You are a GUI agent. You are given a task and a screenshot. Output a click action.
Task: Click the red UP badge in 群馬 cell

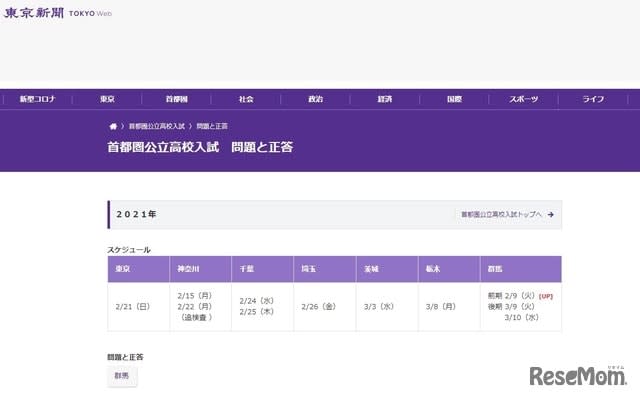coord(546,297)
